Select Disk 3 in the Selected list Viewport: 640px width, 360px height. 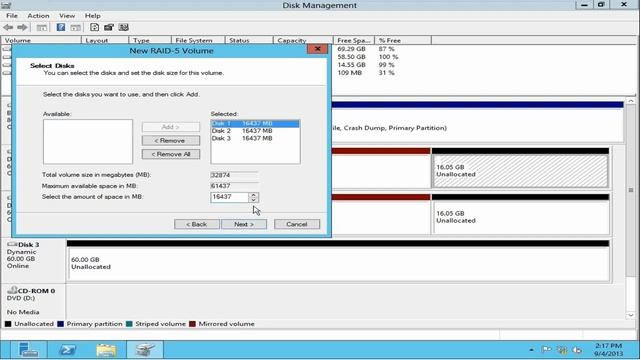click(255, 138)
